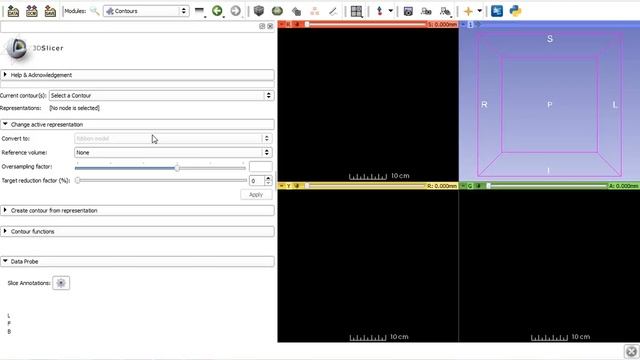The width and height of the screenshot is (640, 360).
Task: Open the Subject hierarchy module icon
Action: click(x=315, y=11)
